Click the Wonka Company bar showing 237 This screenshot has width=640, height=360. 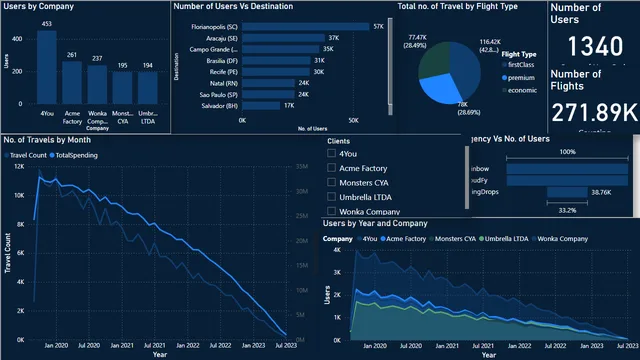[x=97, y=84]
